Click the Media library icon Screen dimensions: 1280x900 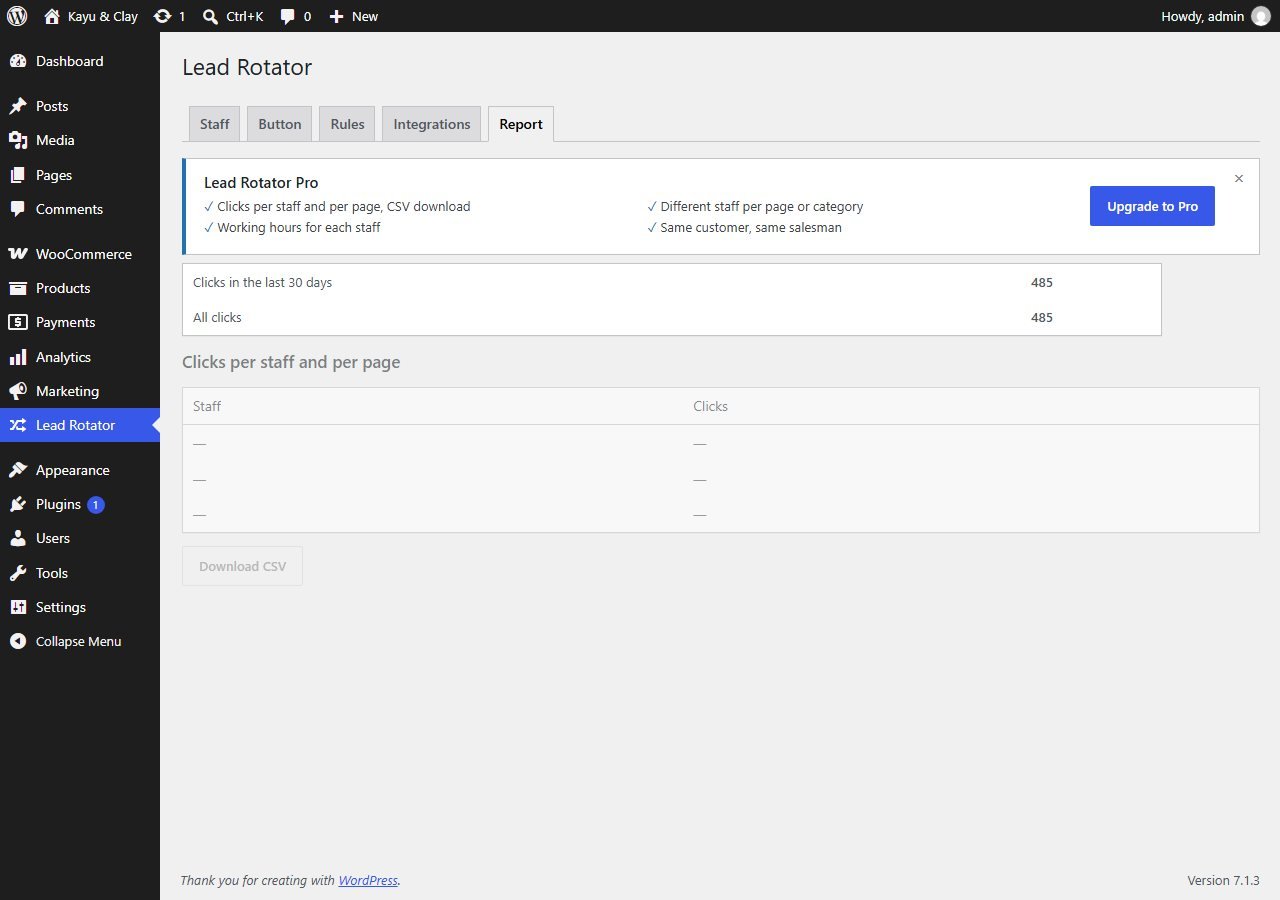18,140
